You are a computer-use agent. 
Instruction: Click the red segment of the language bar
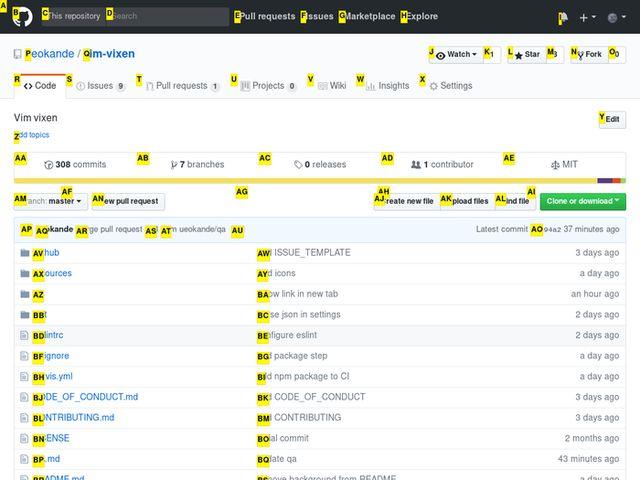click(x=616, y=180)
